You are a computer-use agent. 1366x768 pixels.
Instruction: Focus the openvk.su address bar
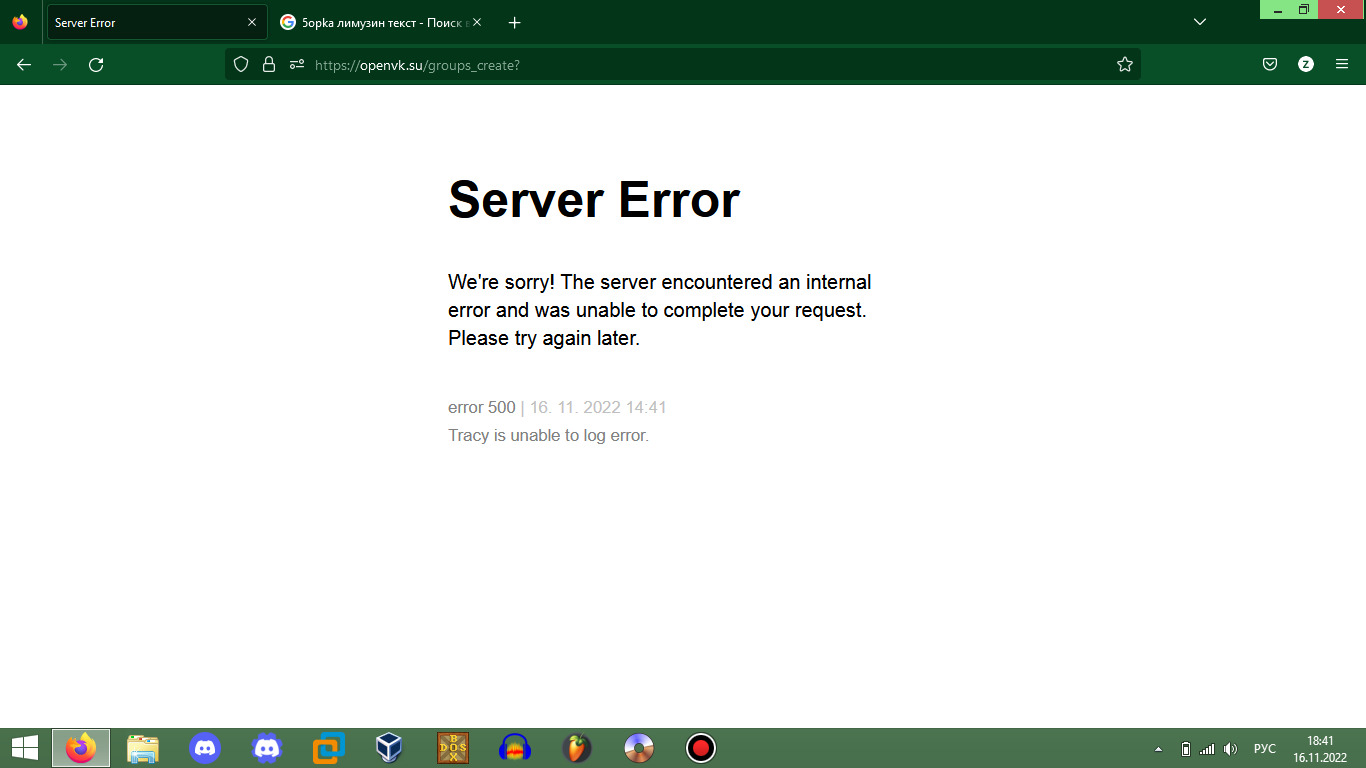point(682,64)
